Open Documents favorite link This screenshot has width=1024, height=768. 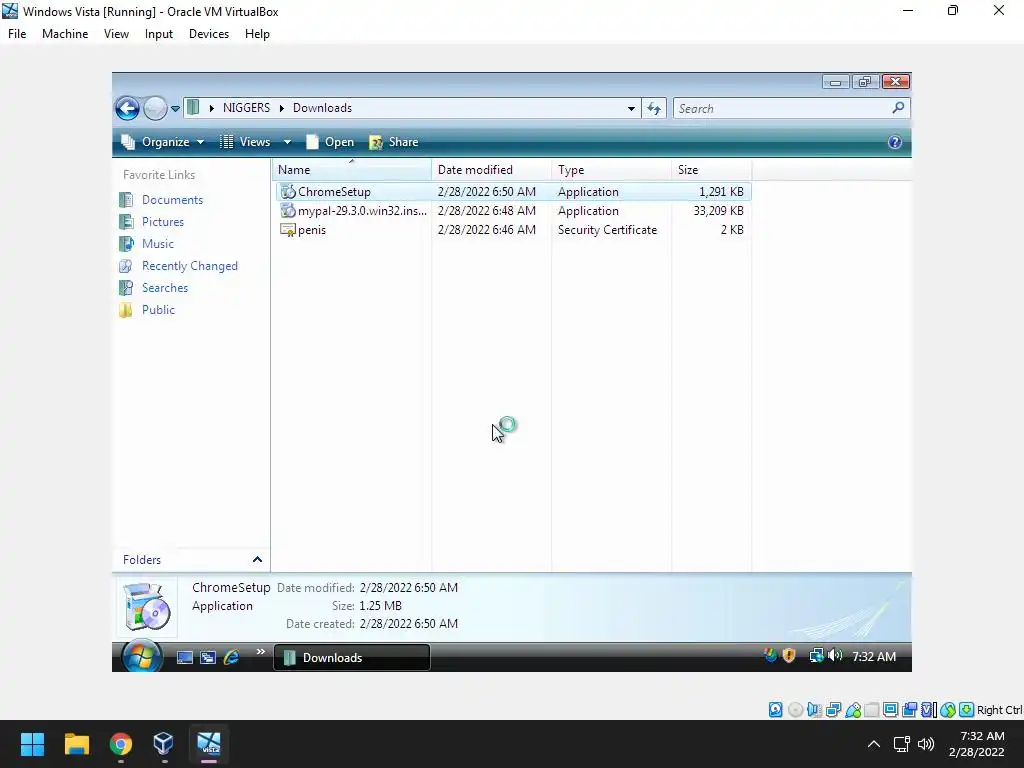click(x=172, y=200)
